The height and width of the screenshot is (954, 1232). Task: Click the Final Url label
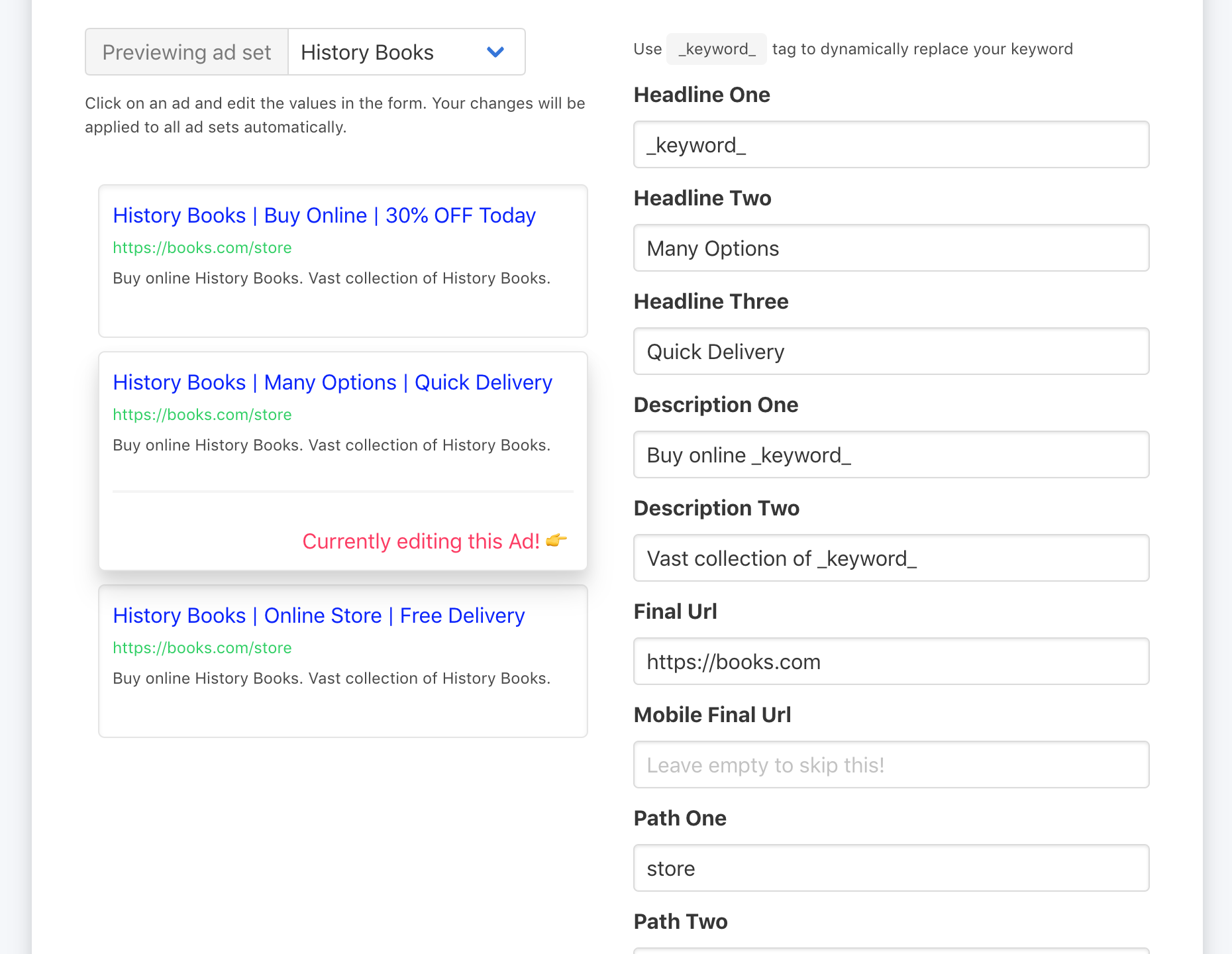tap(676, 611)
